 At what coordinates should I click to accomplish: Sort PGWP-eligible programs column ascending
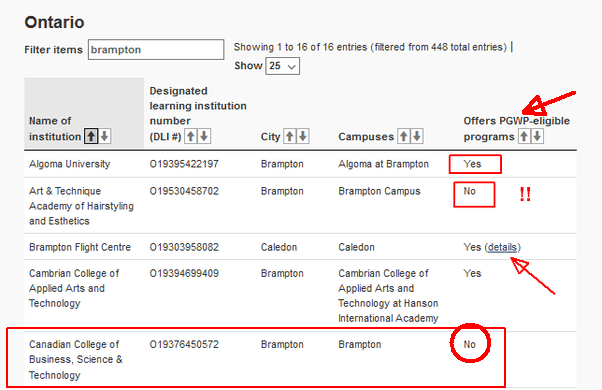click(x=524, y=136)
